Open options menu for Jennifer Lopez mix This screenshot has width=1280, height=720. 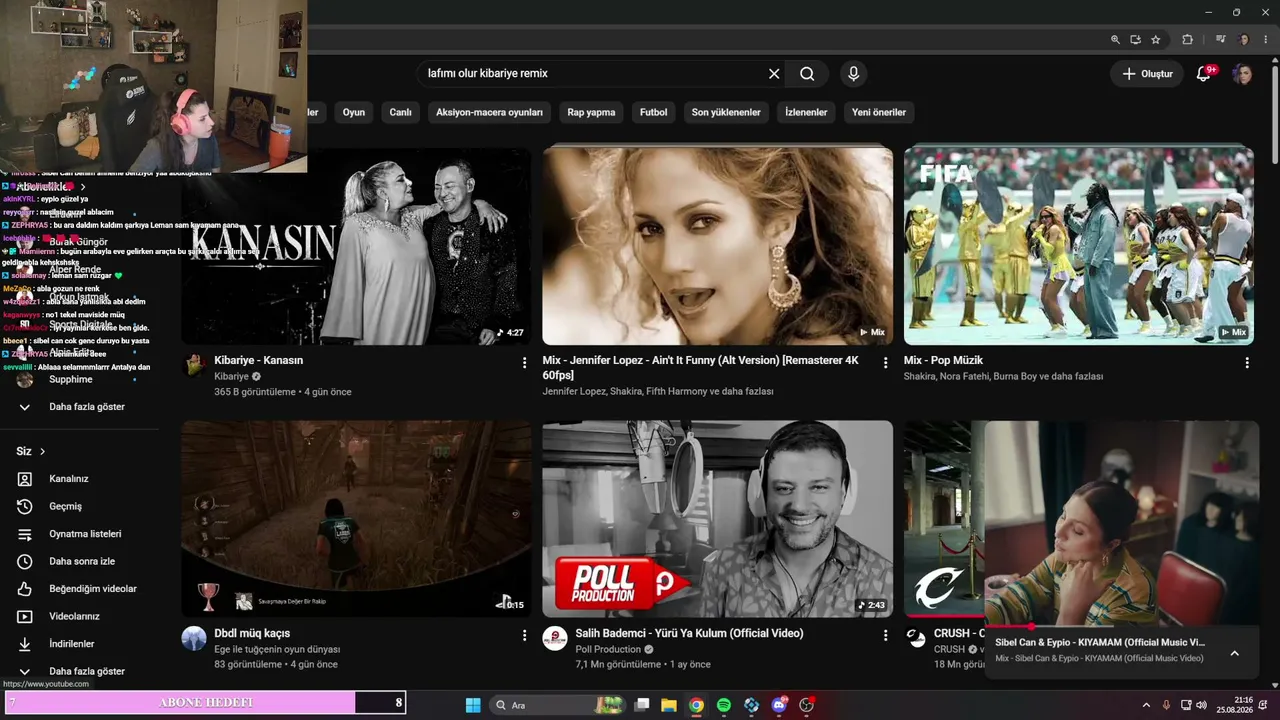885,363
